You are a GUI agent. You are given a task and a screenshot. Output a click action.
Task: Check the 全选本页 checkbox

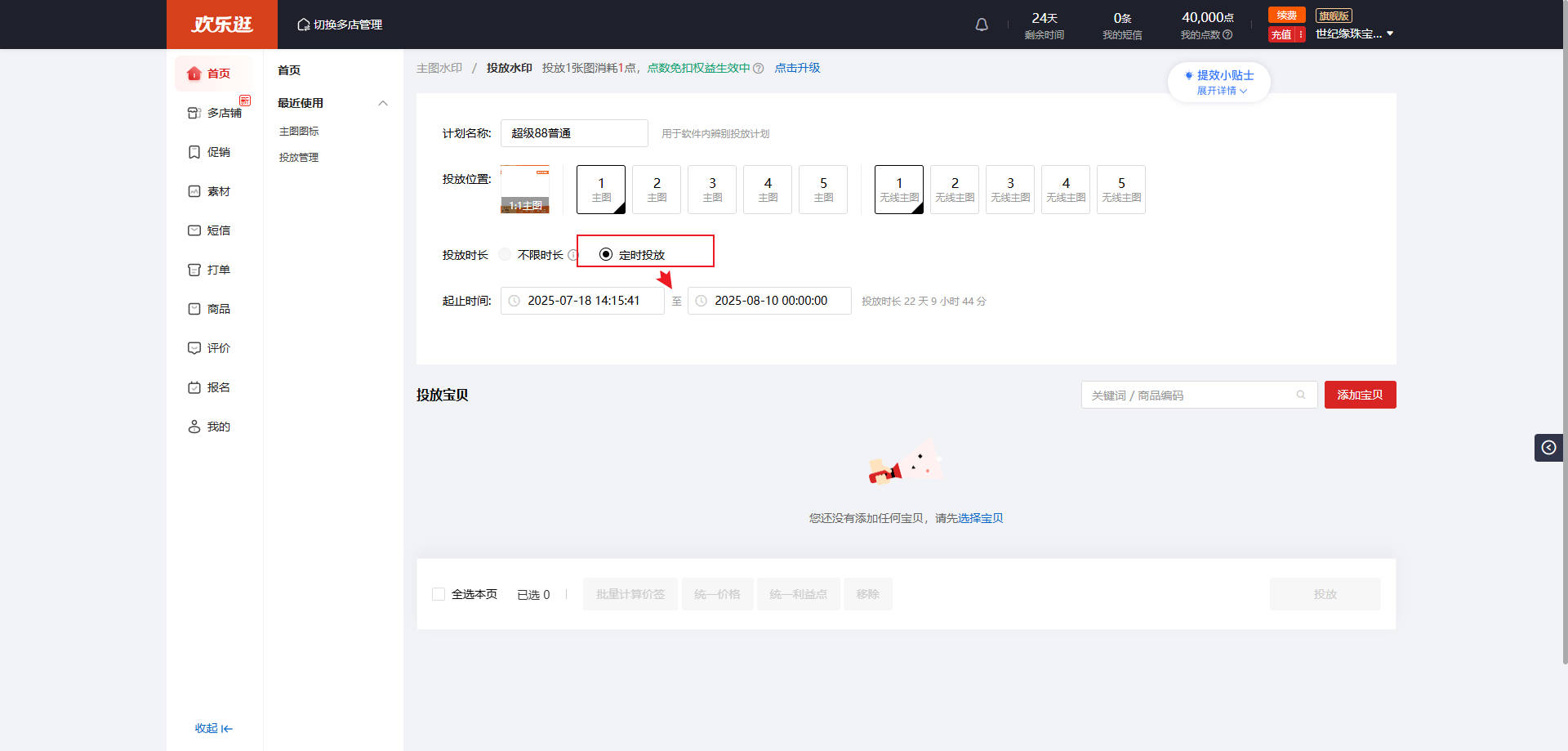click(x=439, y=594)
